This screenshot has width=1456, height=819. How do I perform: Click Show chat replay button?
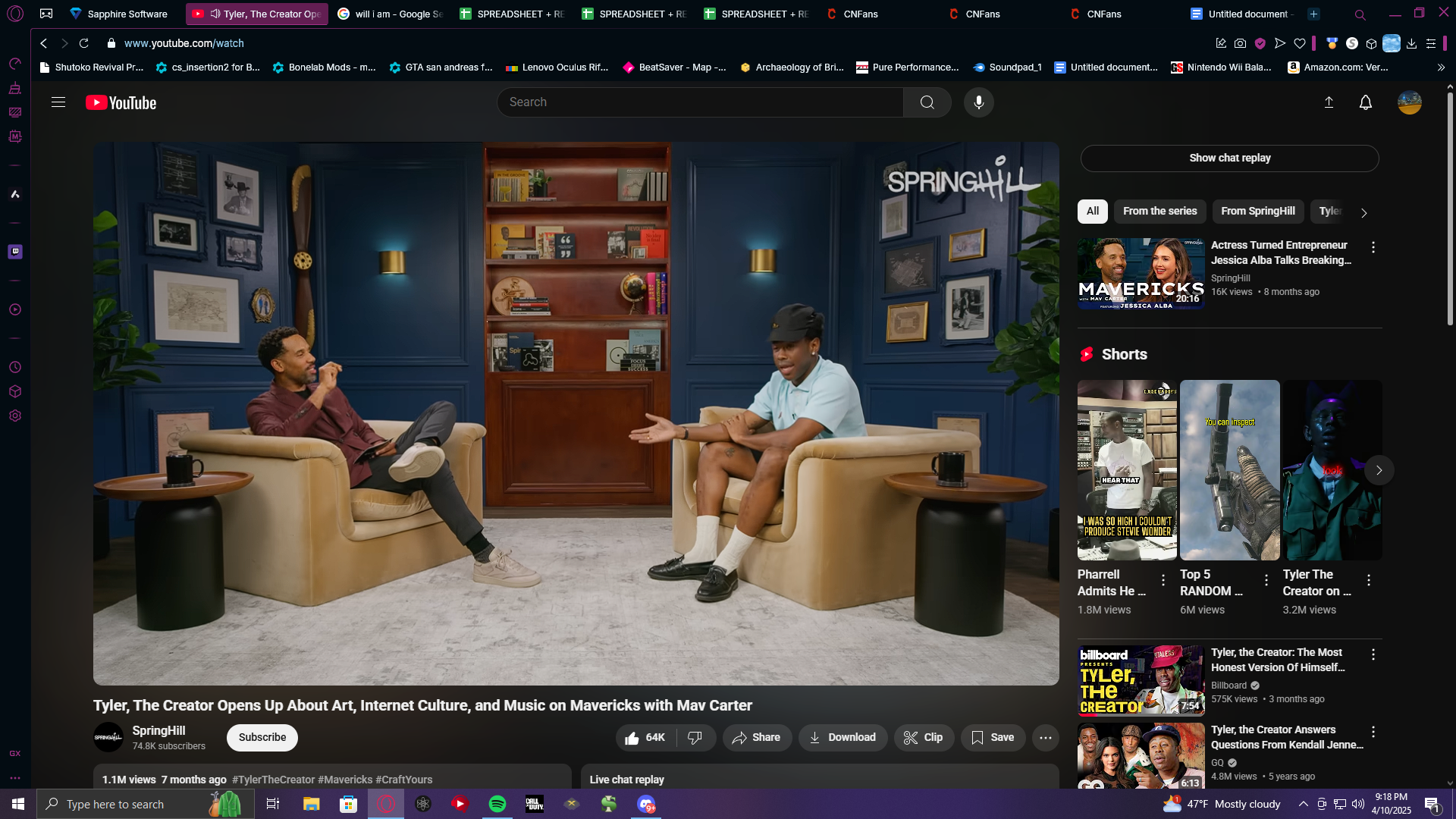pyautogui.click(x=1229, y=158)
